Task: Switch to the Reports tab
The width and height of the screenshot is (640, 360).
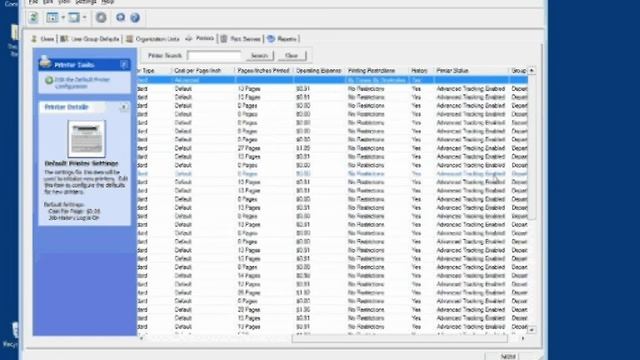Action: [282, 39]
